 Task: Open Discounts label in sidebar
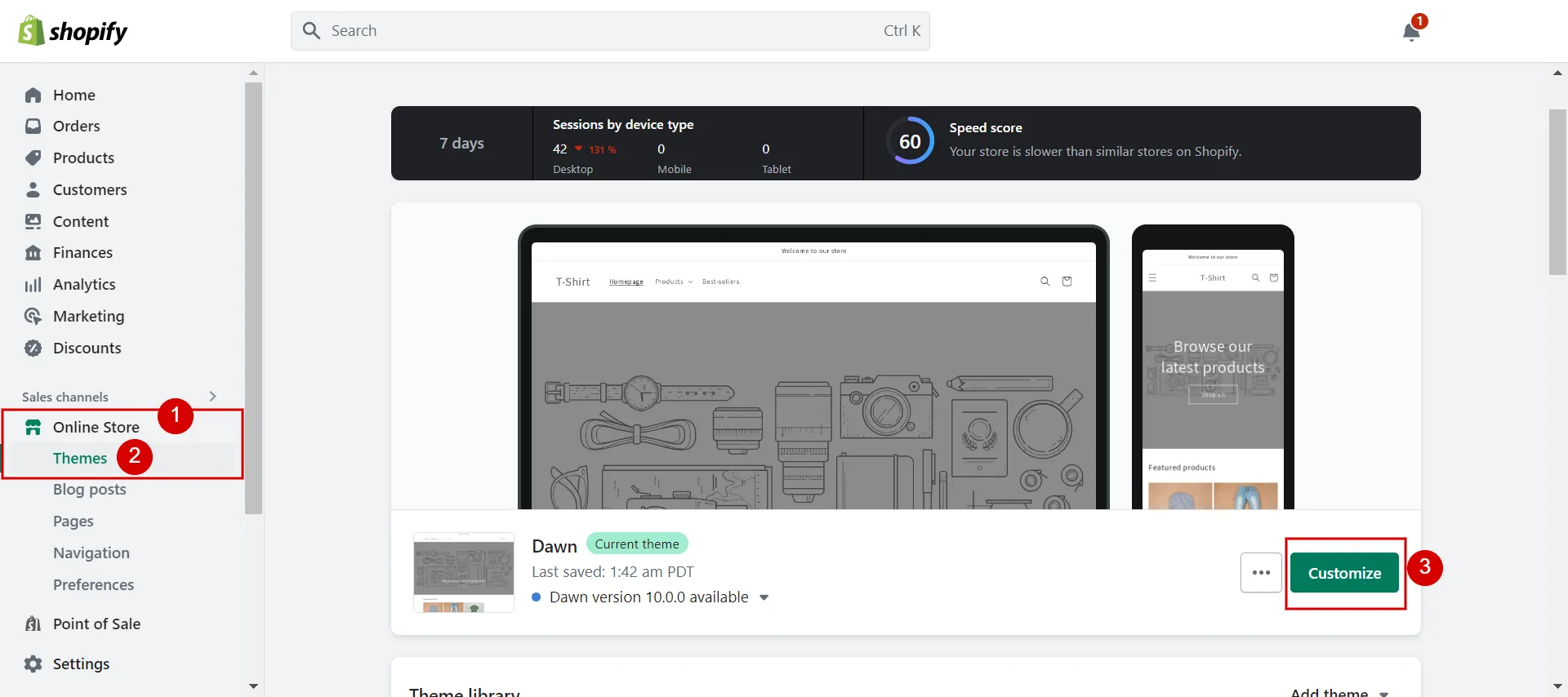(87, 348)
